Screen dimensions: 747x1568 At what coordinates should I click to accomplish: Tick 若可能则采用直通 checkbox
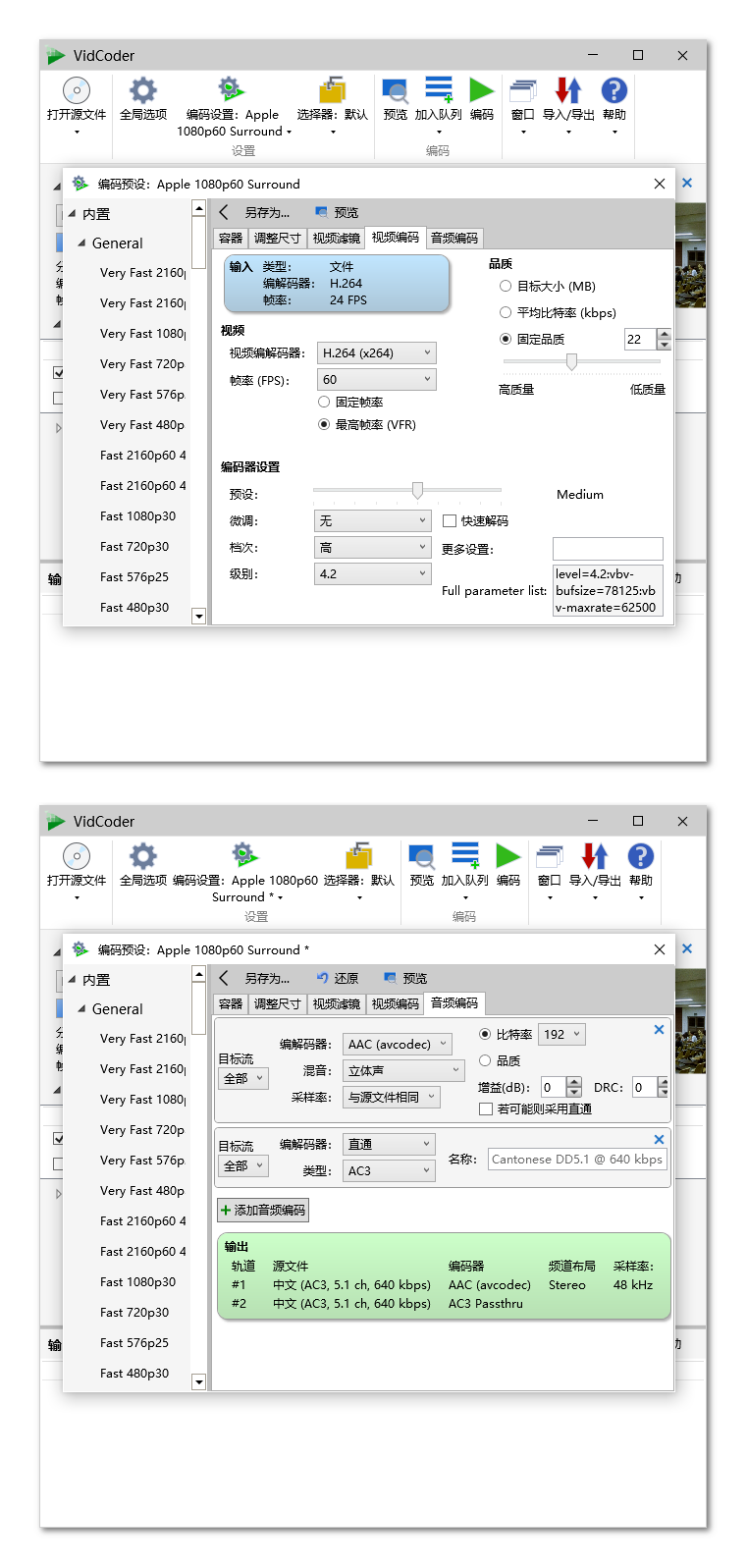[x=485, y=1109]
